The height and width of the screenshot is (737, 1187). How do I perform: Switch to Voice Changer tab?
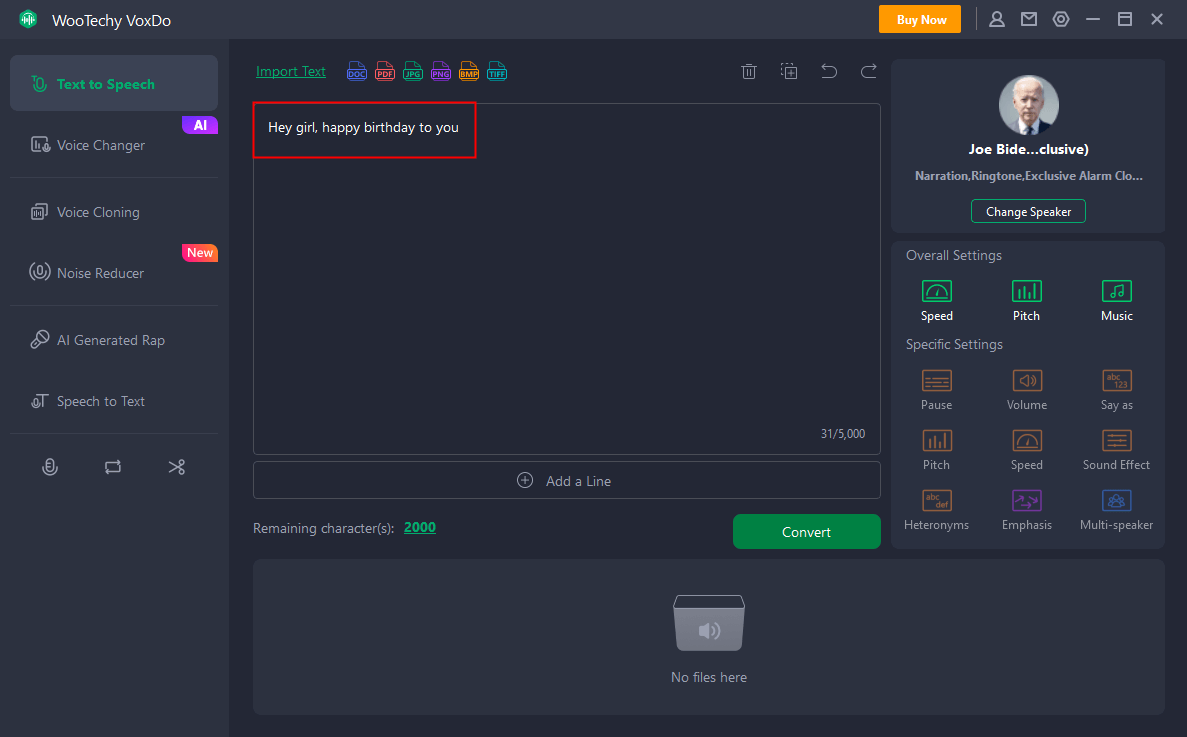(100, 145)
